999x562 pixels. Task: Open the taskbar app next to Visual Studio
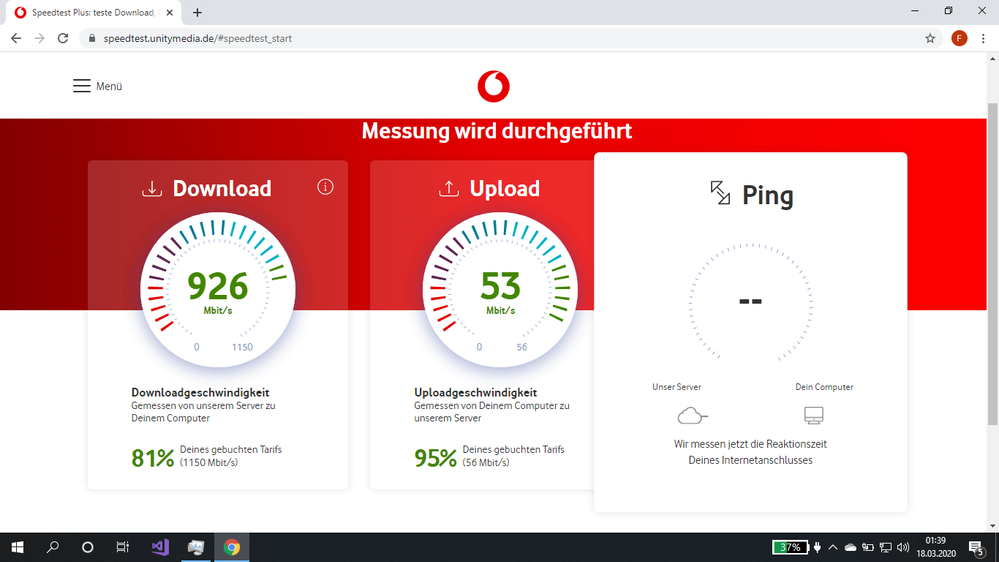(x=196, y=547)
